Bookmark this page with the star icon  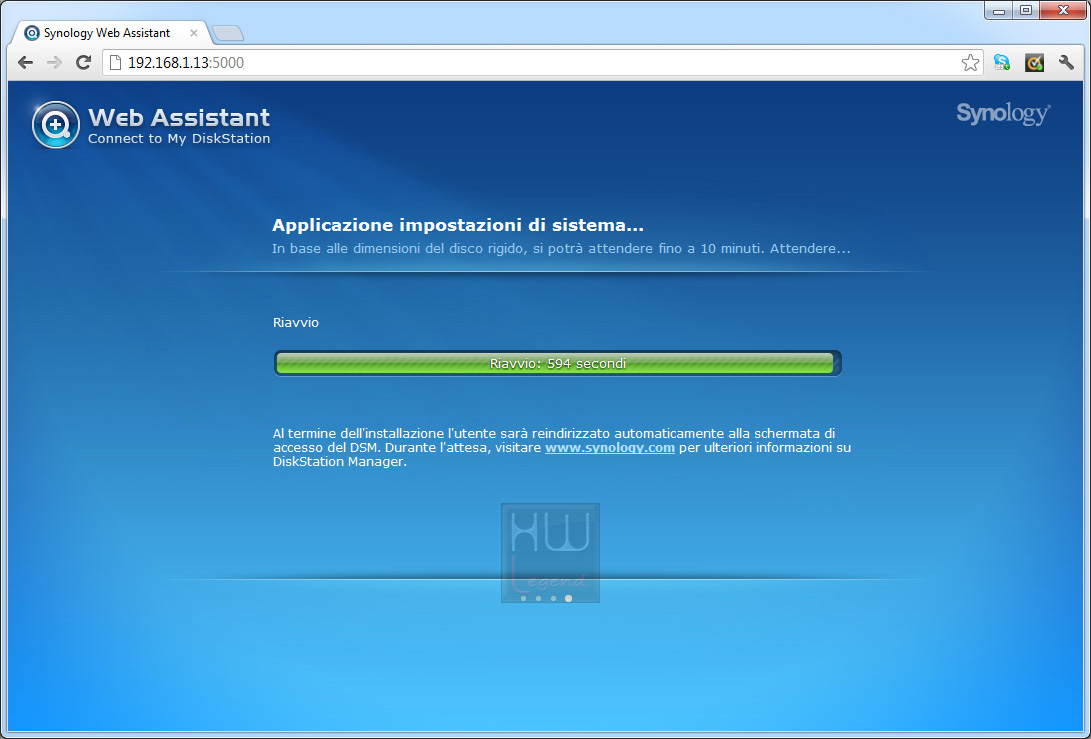point(970,63)
